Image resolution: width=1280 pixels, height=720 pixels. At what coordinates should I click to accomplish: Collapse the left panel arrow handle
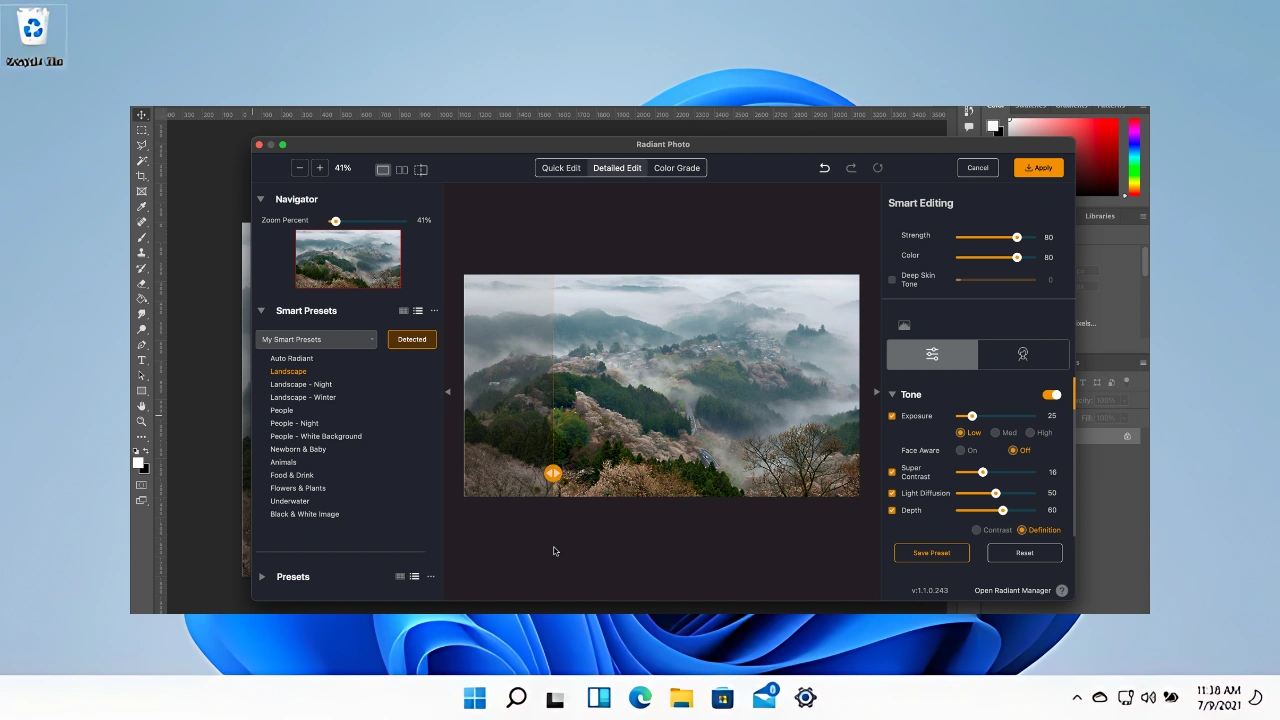coord(447,392)
